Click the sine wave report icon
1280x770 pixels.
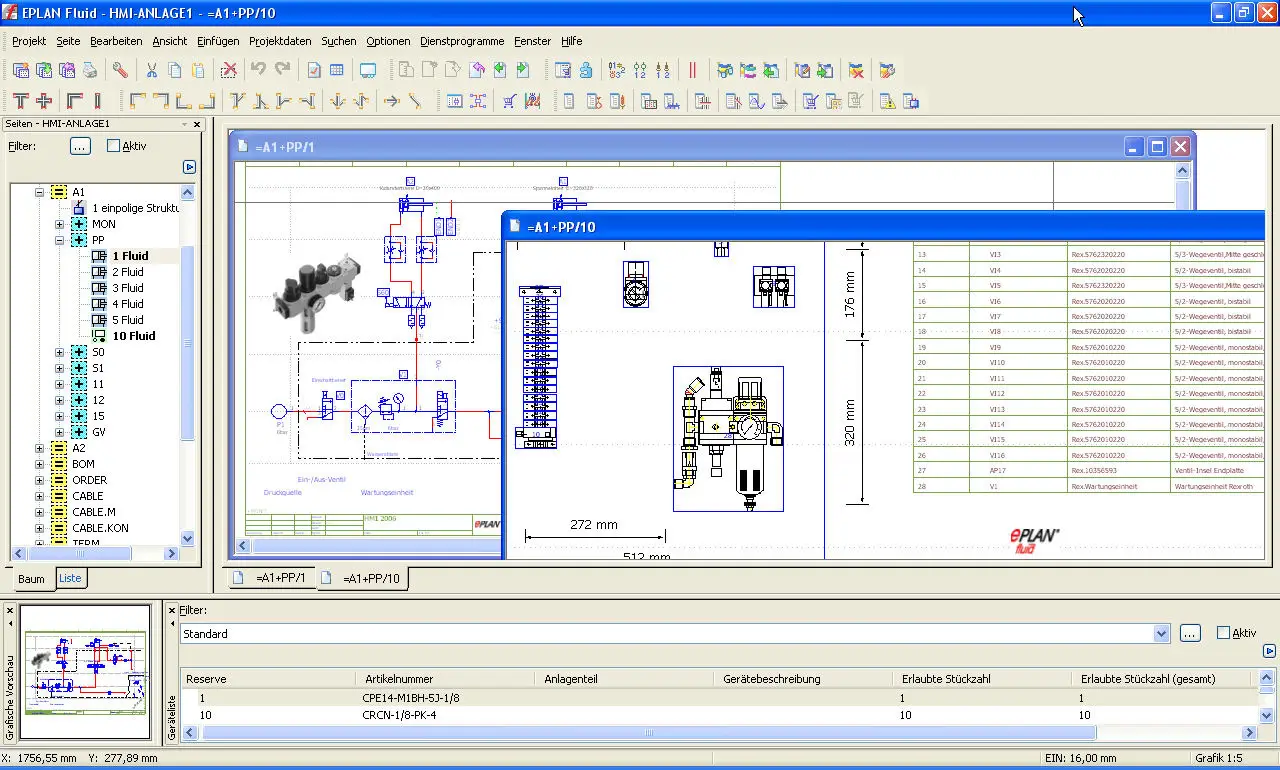pos(757,101)
